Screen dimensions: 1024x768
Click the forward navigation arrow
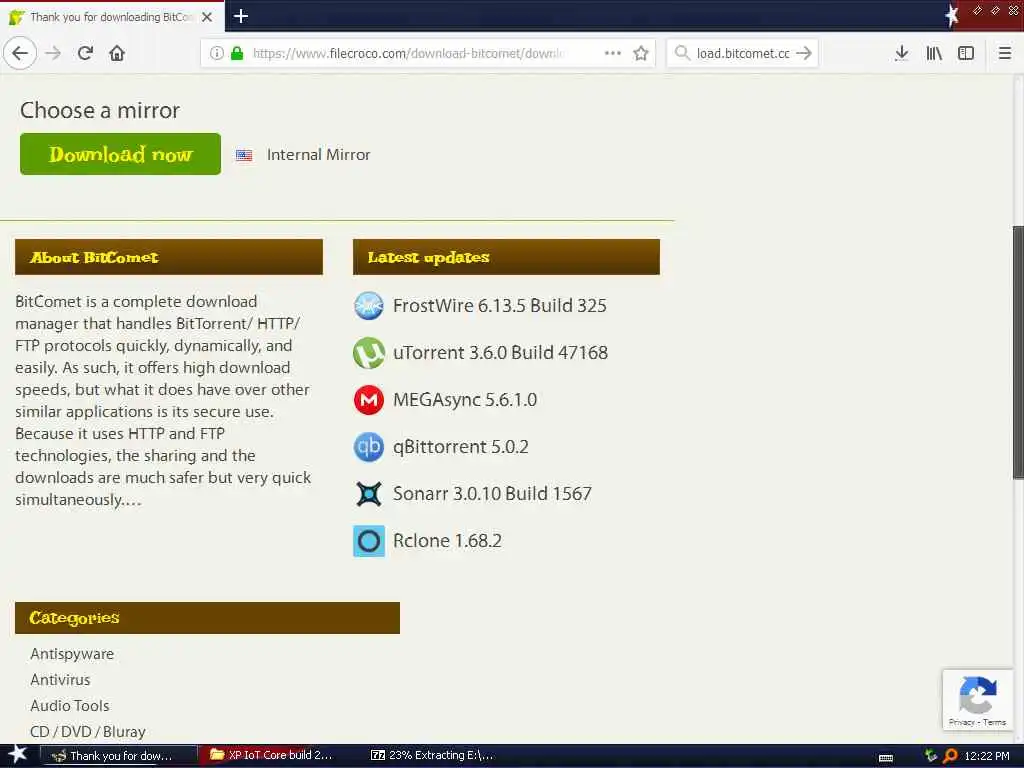(x=53, y=53)
